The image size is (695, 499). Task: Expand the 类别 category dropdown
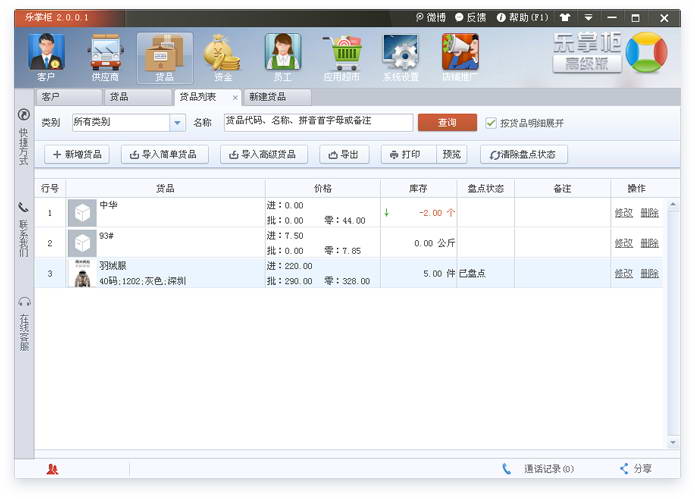tap(177, 123)
